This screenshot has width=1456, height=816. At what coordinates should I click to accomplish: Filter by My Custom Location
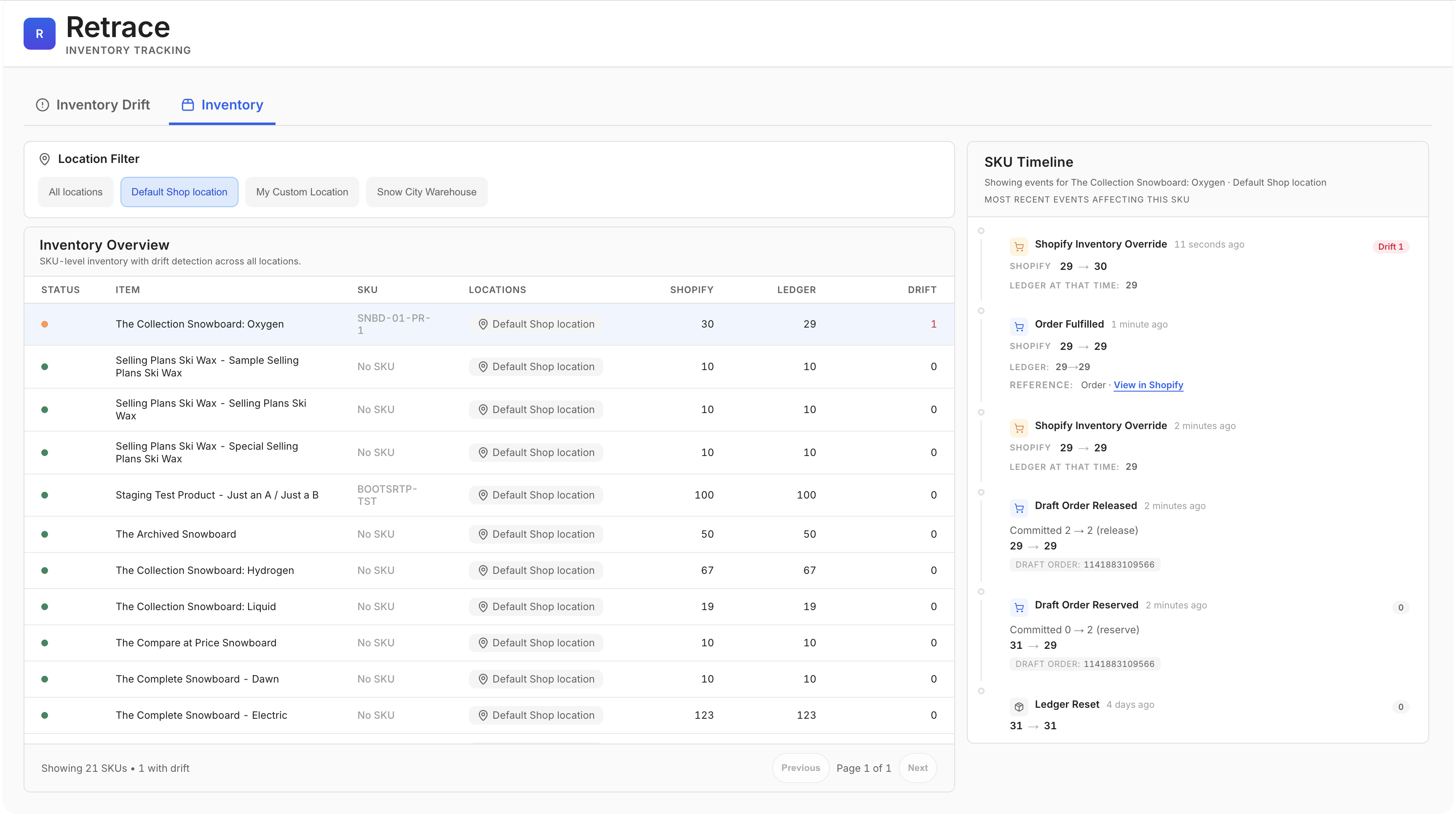(302, 192)
